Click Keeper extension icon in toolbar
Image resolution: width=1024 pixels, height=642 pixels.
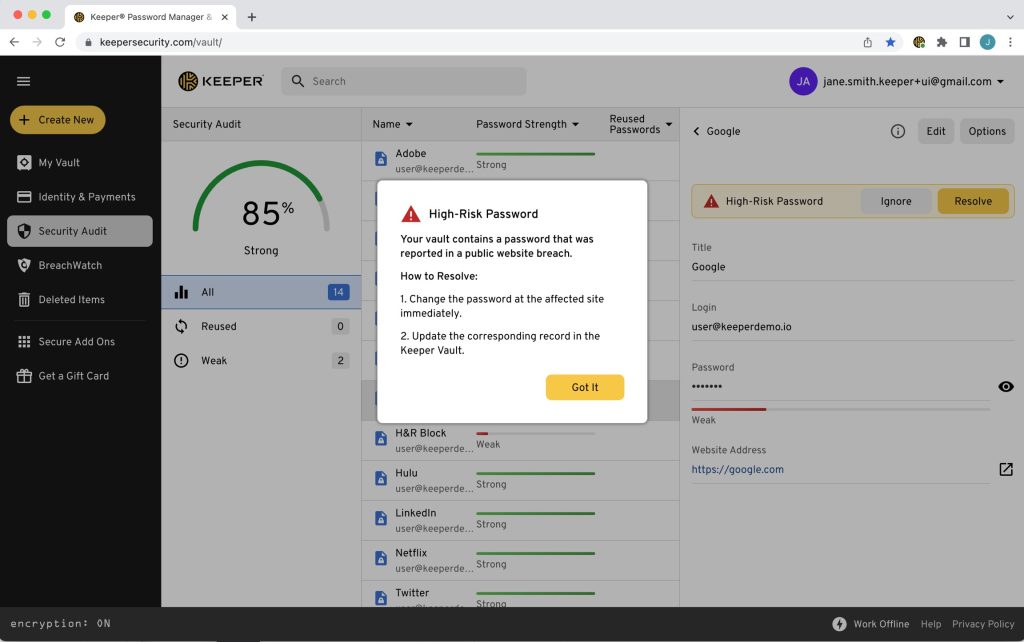pos(919,42)
